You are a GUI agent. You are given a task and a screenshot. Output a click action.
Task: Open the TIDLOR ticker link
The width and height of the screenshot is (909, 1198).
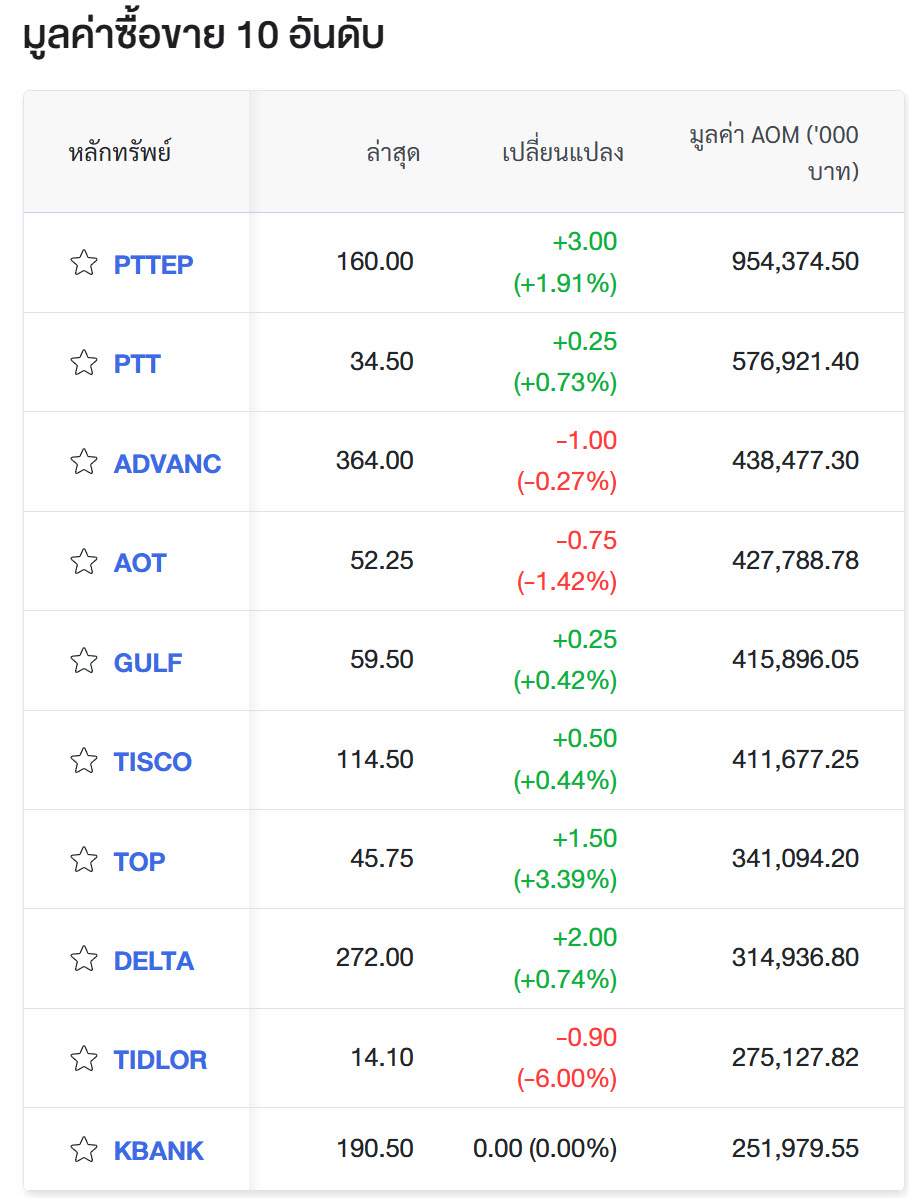point(160,1060)
